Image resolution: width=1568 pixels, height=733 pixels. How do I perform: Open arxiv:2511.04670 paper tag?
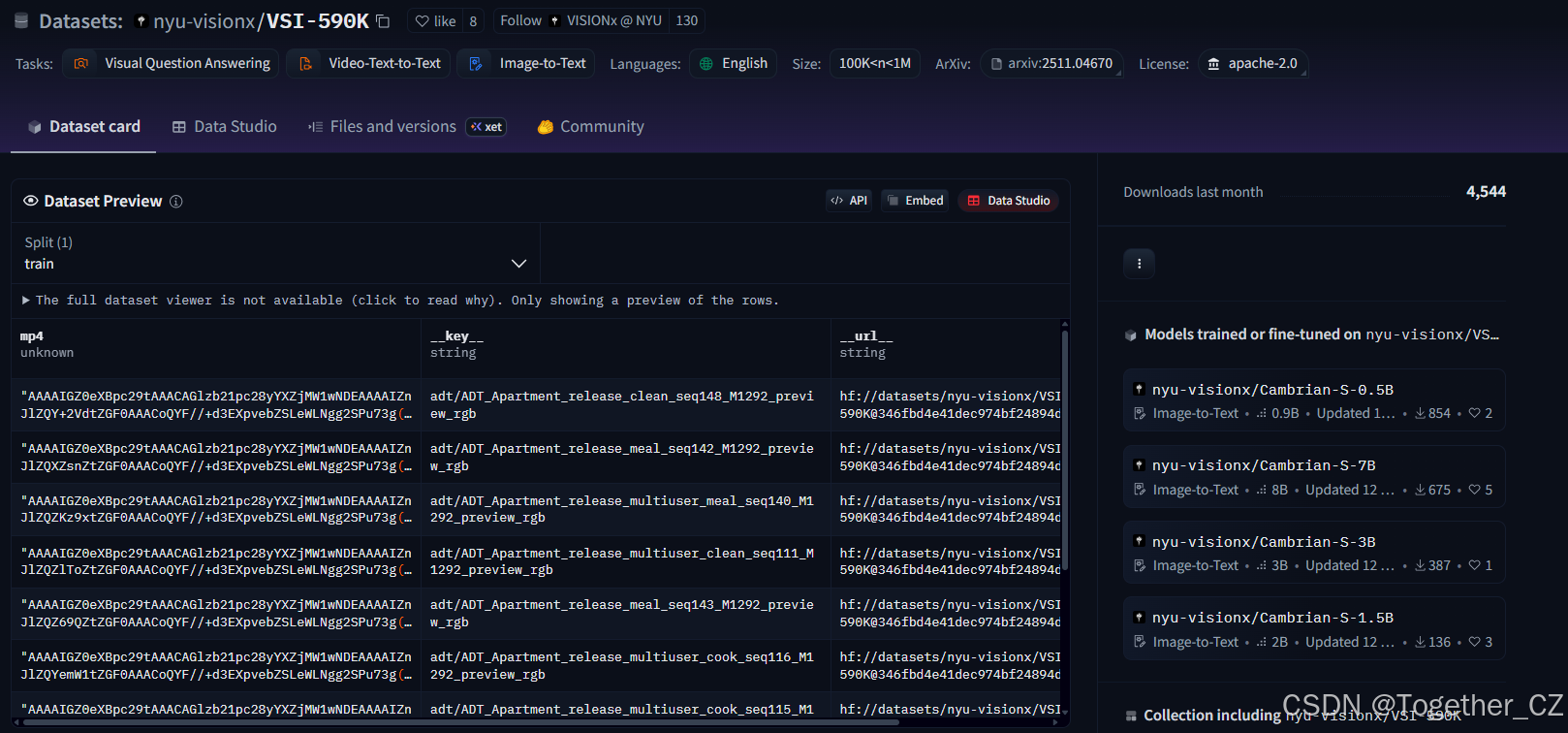1051,63
